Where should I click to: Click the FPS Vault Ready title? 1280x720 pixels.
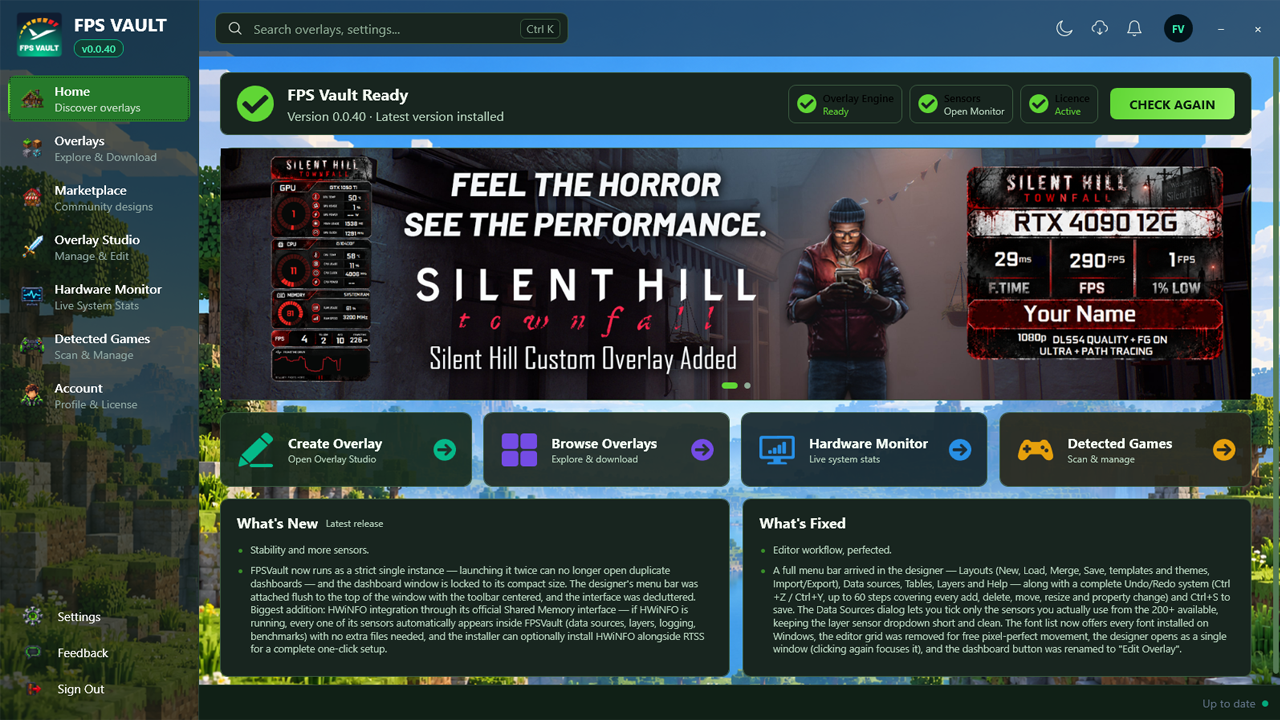click(x=348, y=95)
